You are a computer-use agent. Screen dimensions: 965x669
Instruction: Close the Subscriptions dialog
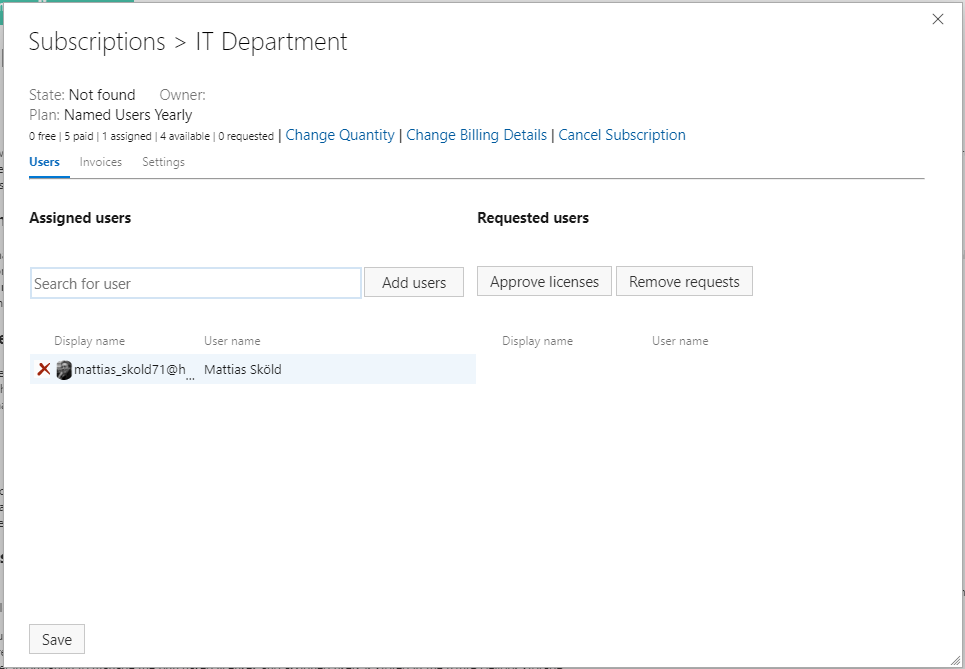937,19
